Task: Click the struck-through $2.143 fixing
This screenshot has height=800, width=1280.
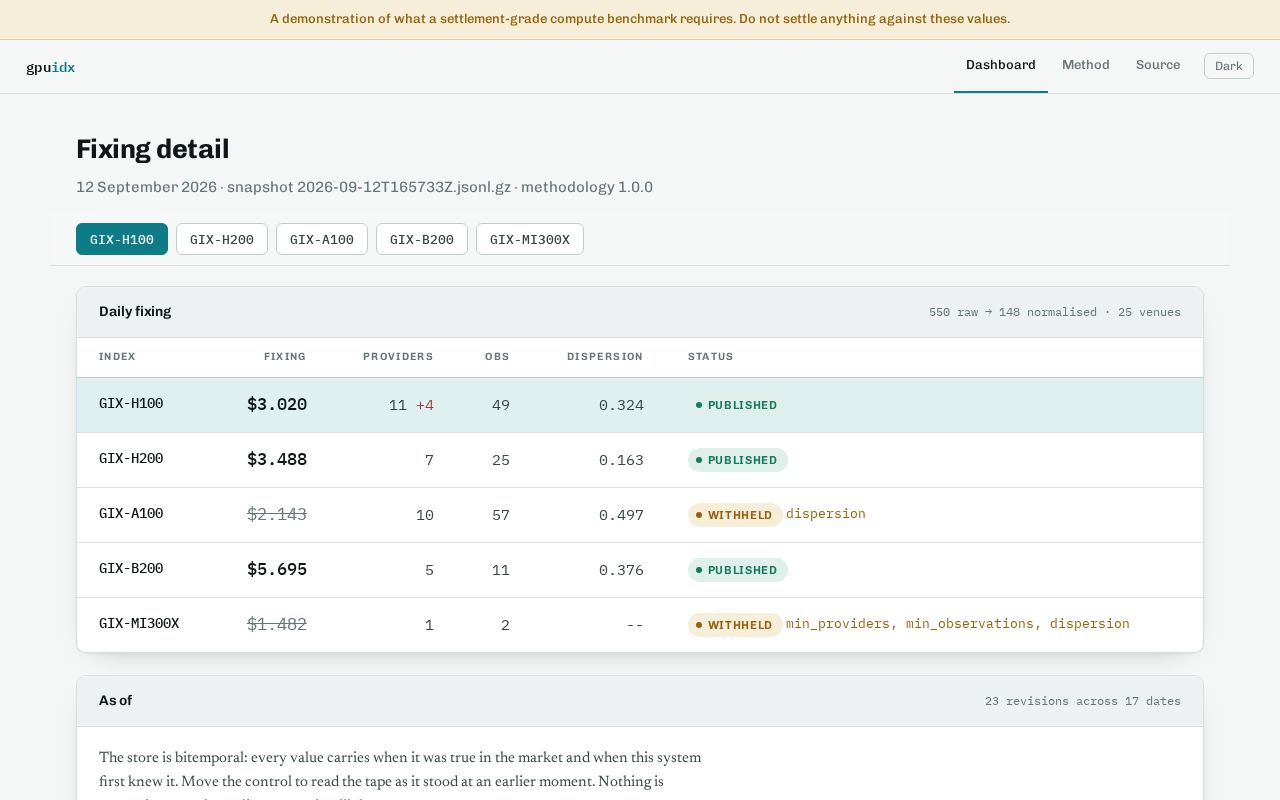Action: pos(277,514)
